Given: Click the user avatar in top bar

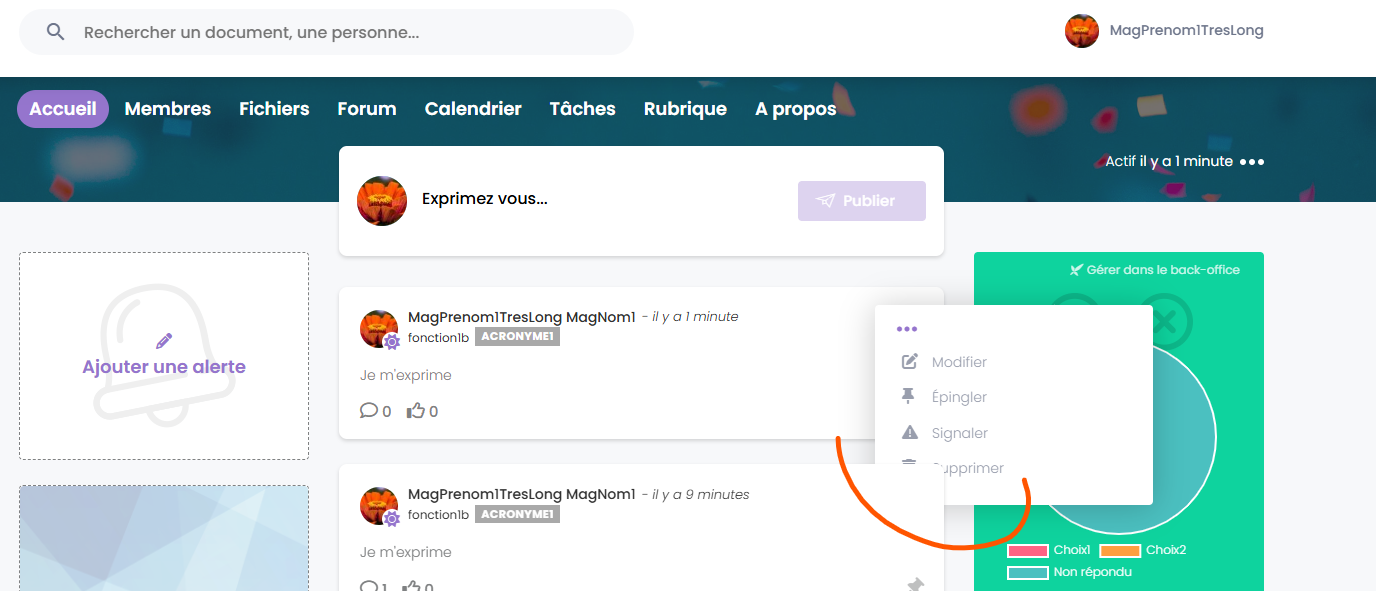Looking at the screenshot, I should pos(1082,31).
